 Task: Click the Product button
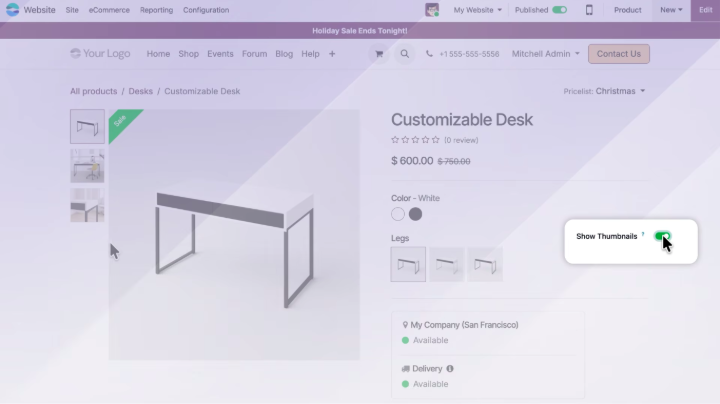tap(627, 10)
